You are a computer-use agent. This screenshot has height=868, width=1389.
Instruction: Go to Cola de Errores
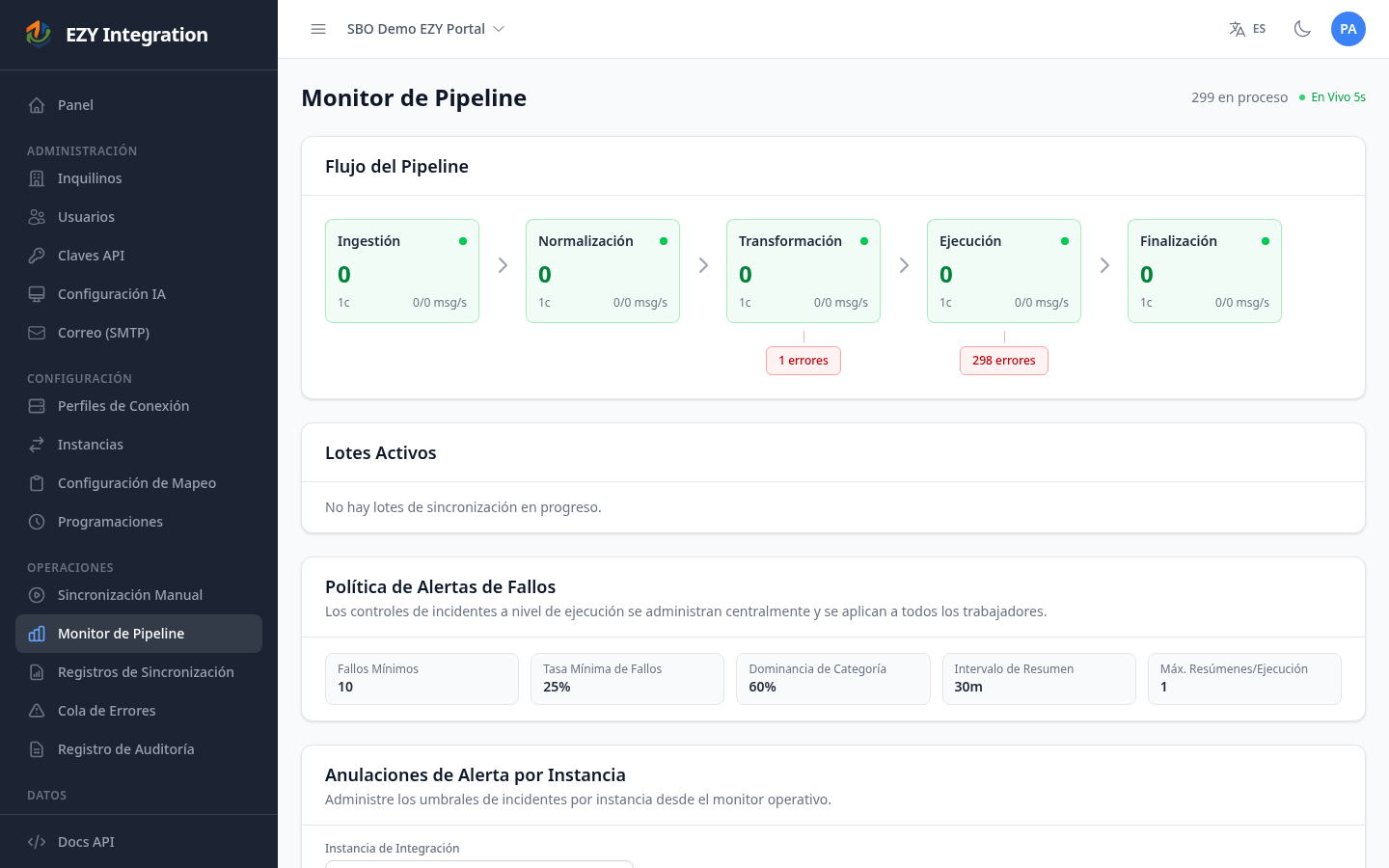[x=139, y=711]
